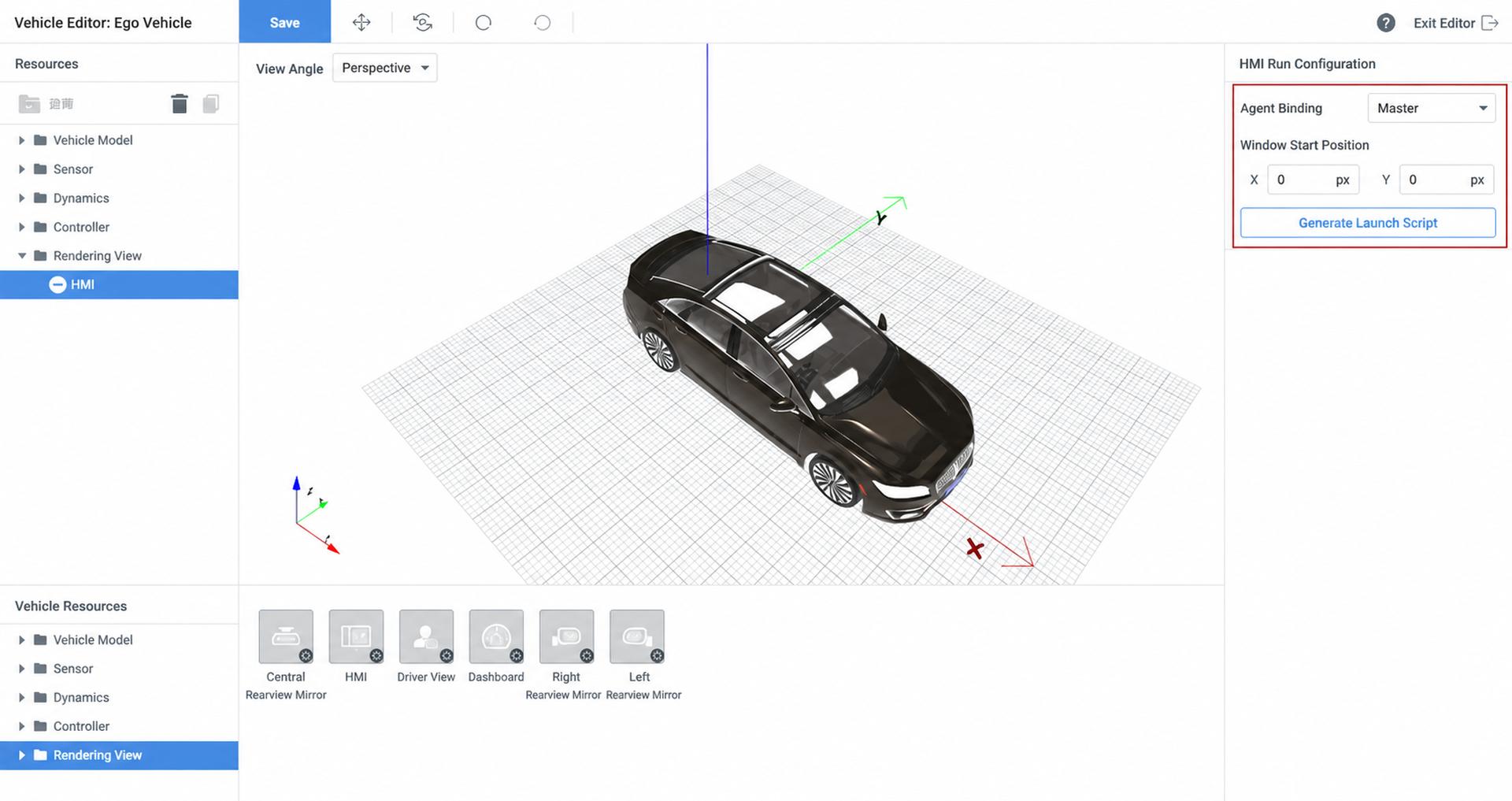Viewport: 1512px width, 801px height.
Task: Expand Controller in Vehicle Resources
Action: click(x=22, y=726)
